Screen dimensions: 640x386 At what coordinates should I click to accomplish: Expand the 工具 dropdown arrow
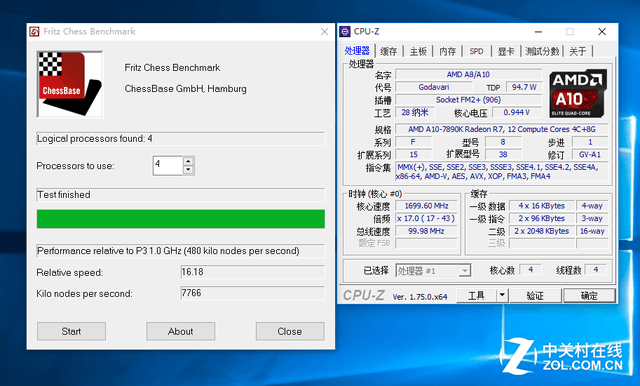502,296
